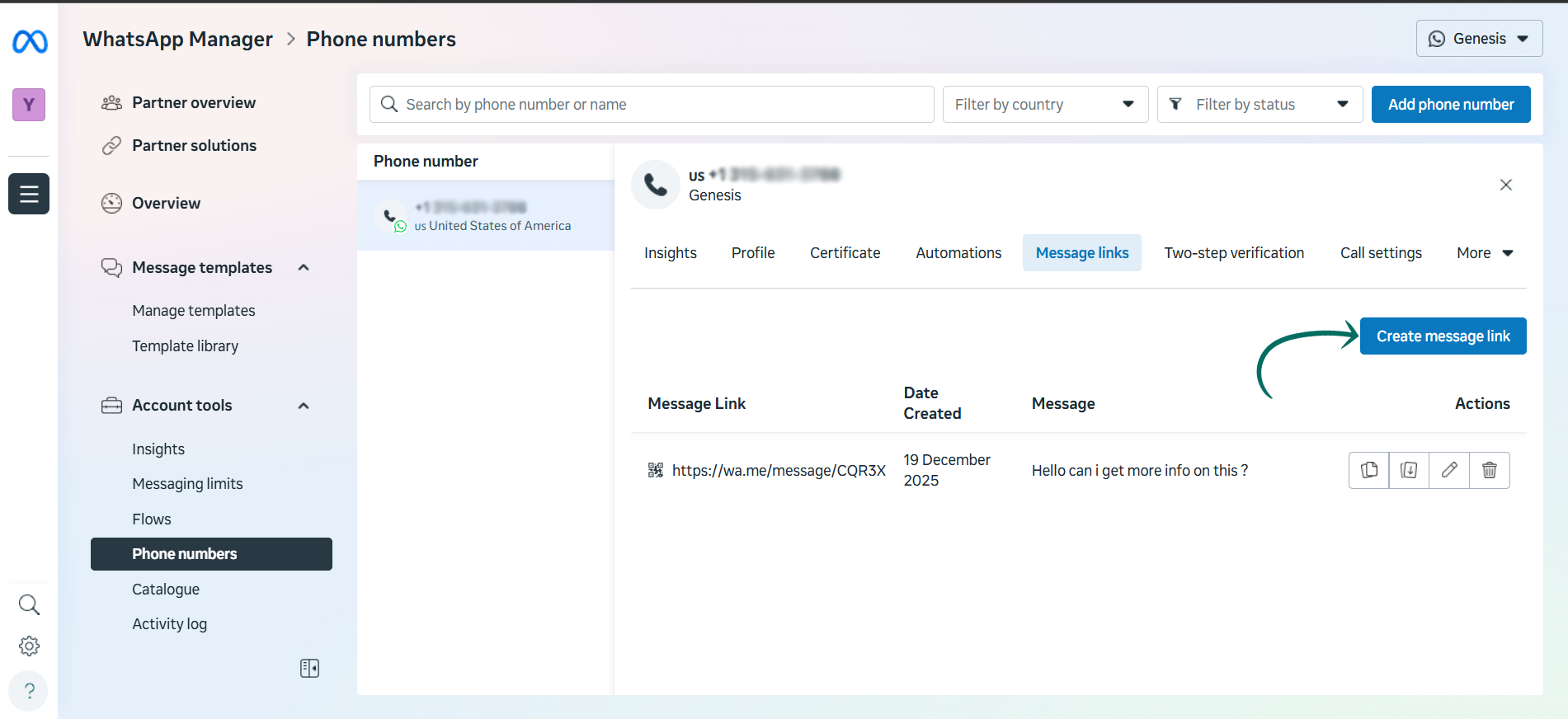Open settings gear icon
The width and height of the screenshot is (1568, 719).
pyautogui.click(x=29, y=646)
